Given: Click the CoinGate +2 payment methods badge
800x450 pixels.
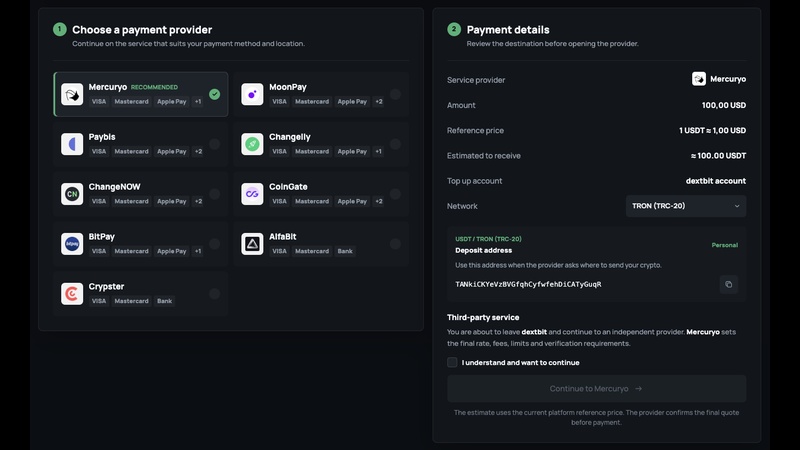Looking at the screenshot, I should click(x=379, y=202).
